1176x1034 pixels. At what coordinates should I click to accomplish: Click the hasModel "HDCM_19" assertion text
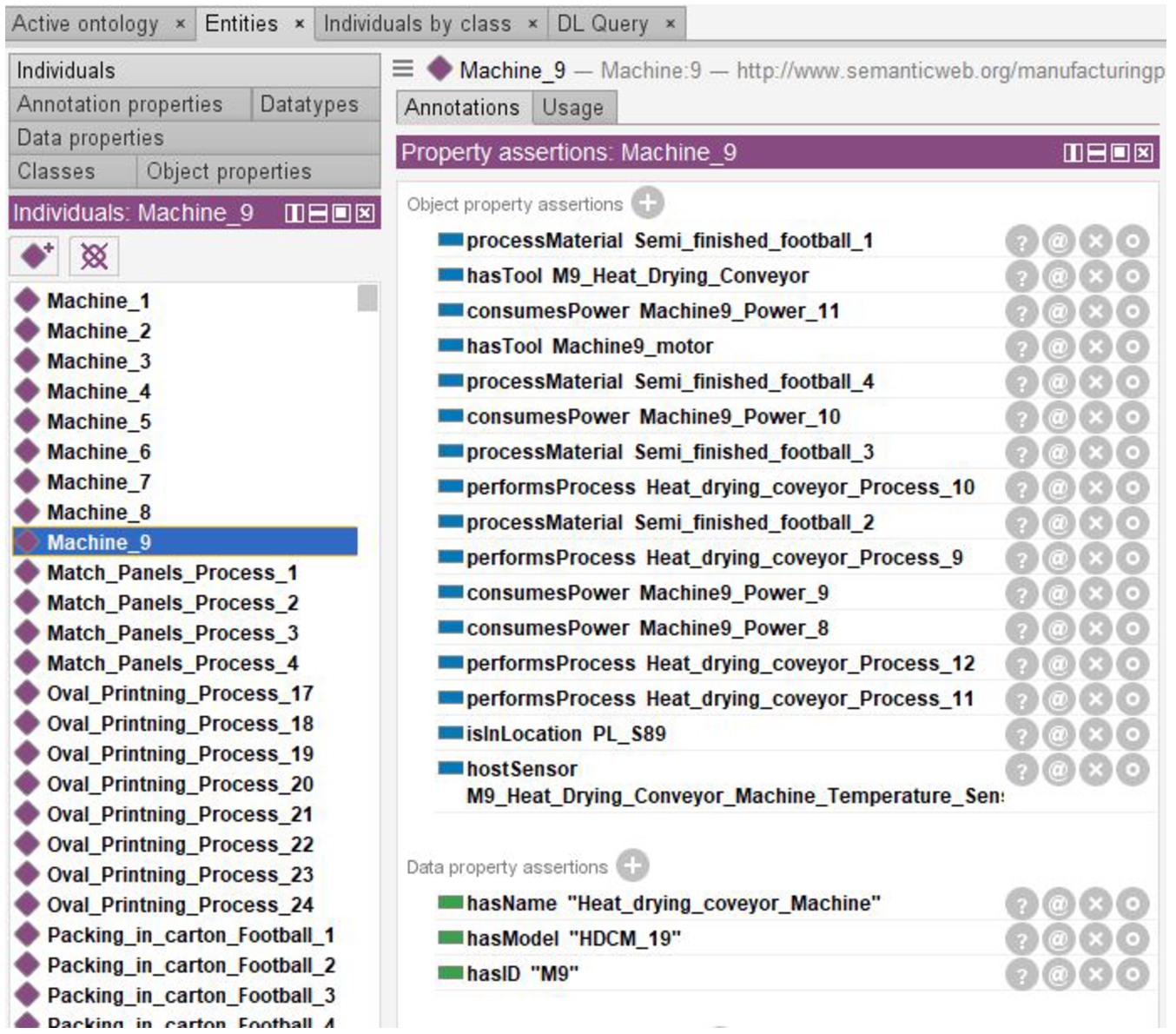[573, 939]
